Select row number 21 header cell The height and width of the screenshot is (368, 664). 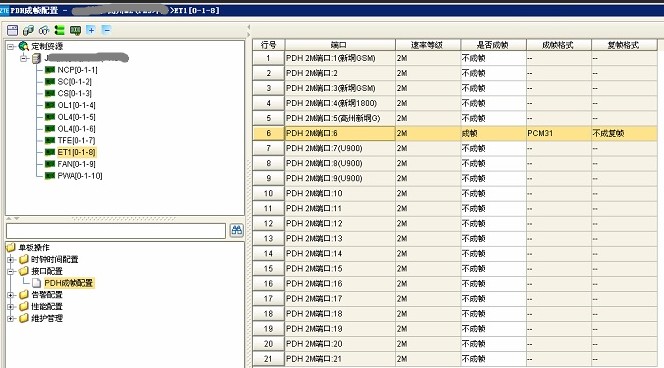(x=268, y=359)
